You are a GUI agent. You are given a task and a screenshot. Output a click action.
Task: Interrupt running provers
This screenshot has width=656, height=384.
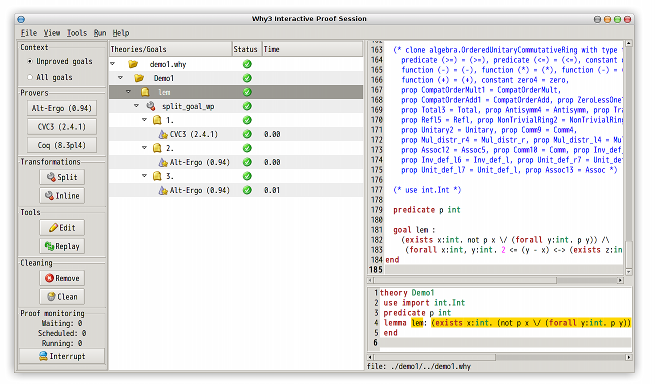(62, 356)
